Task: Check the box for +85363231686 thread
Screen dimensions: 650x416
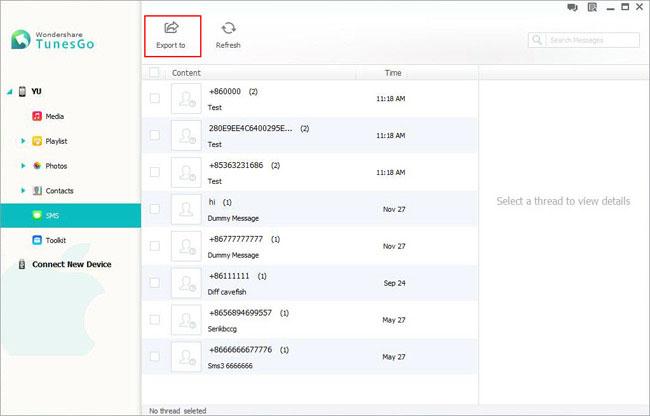Action: coord(155,172)
